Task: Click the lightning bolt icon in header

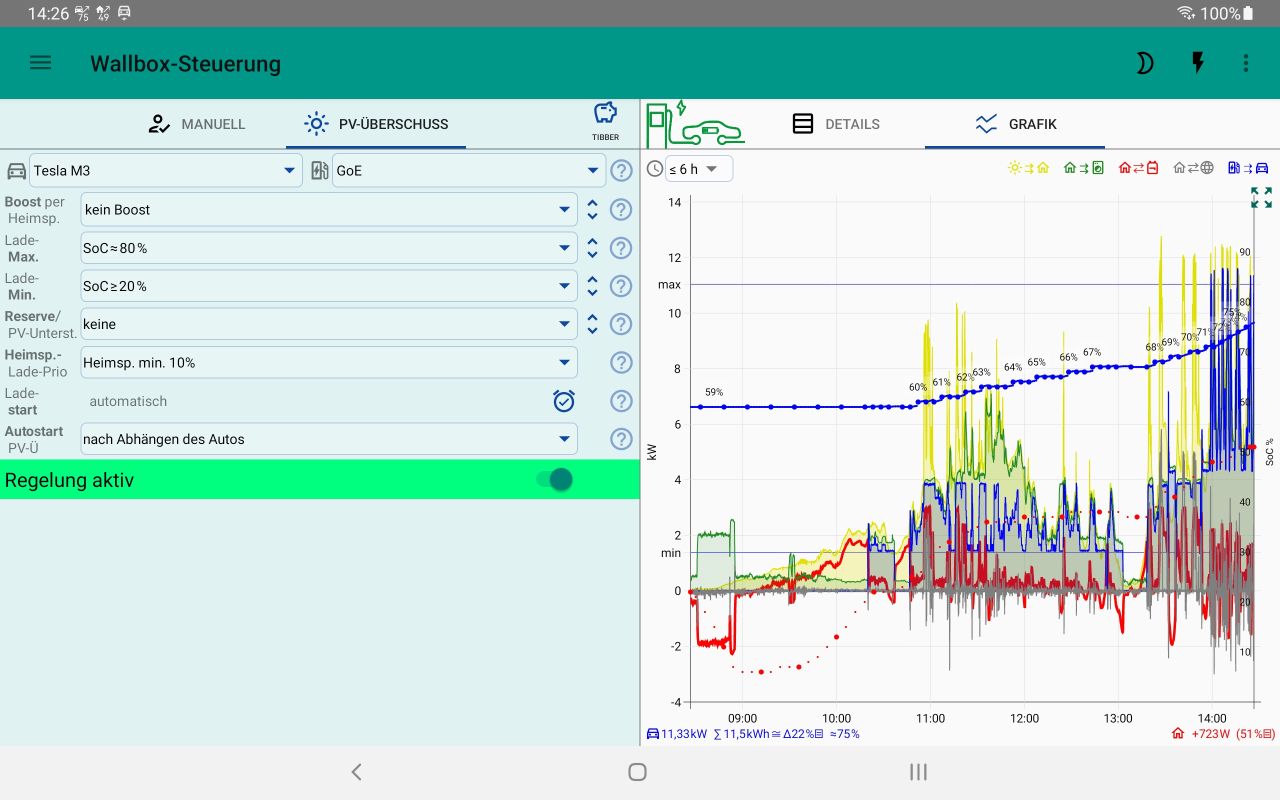Action: coord(1196,62)
